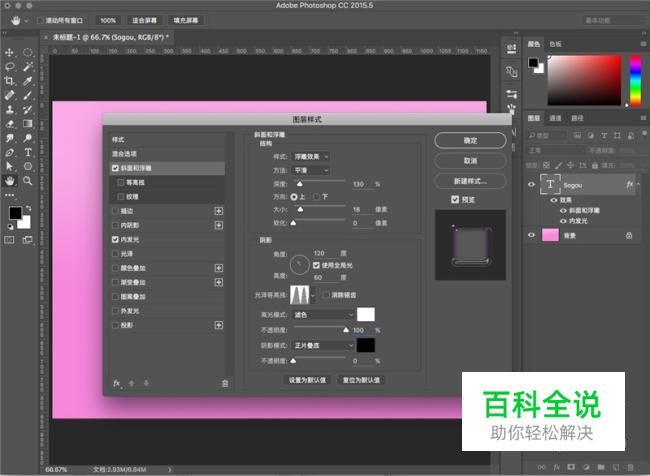Switch to the 色板 tab
The height and width of the screenshot is (476, 650).
click(555, 44)
